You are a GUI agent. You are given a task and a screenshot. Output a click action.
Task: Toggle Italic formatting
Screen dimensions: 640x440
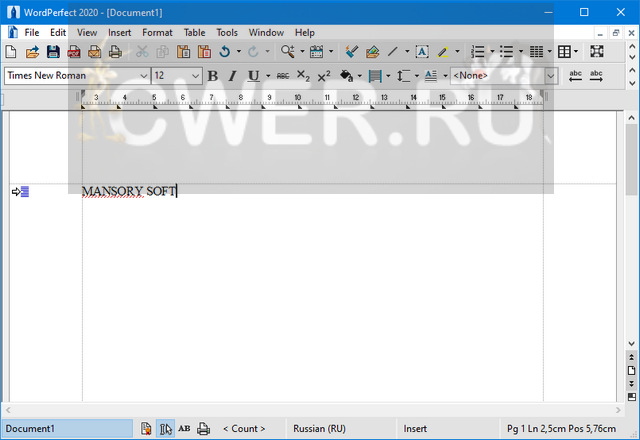coord(232,76)
